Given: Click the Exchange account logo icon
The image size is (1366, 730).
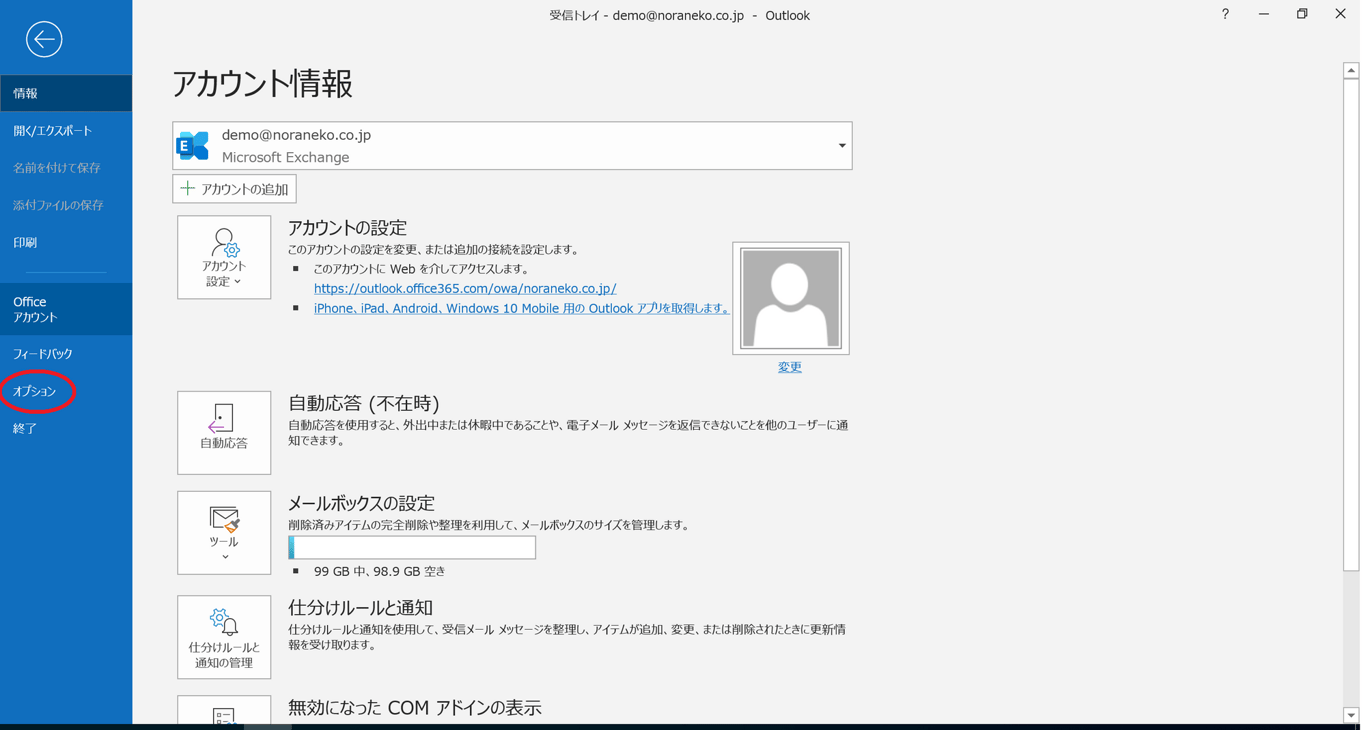Looking at the screenshot, I should 193,146.
